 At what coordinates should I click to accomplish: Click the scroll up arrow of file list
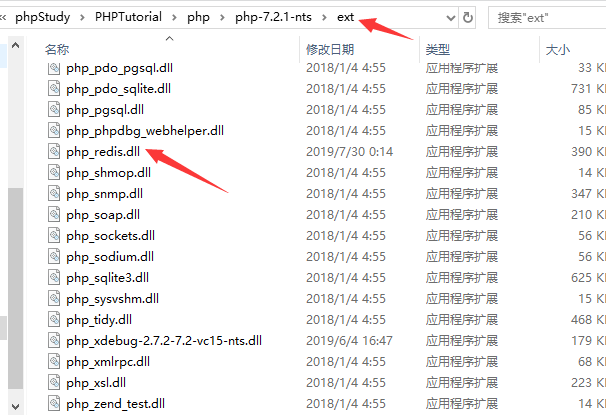(x=15, y=46)
